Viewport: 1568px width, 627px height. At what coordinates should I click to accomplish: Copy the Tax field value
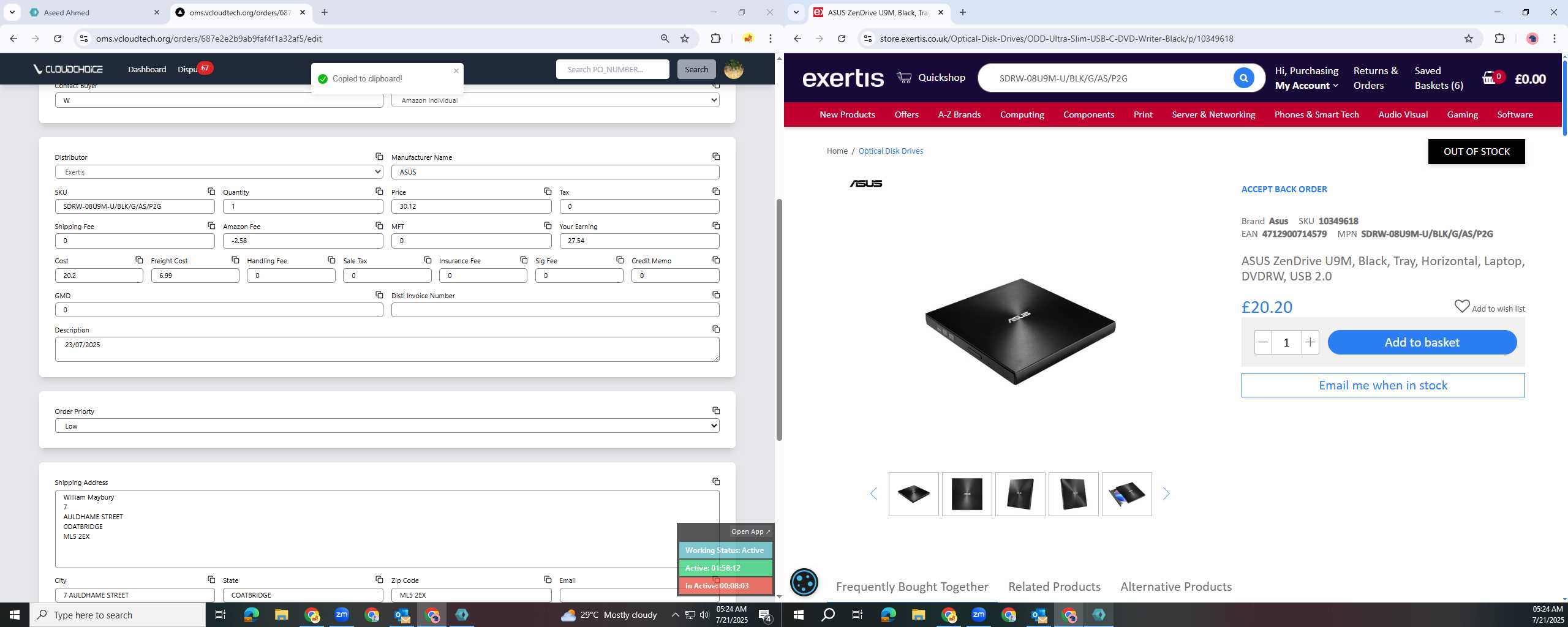716,192
